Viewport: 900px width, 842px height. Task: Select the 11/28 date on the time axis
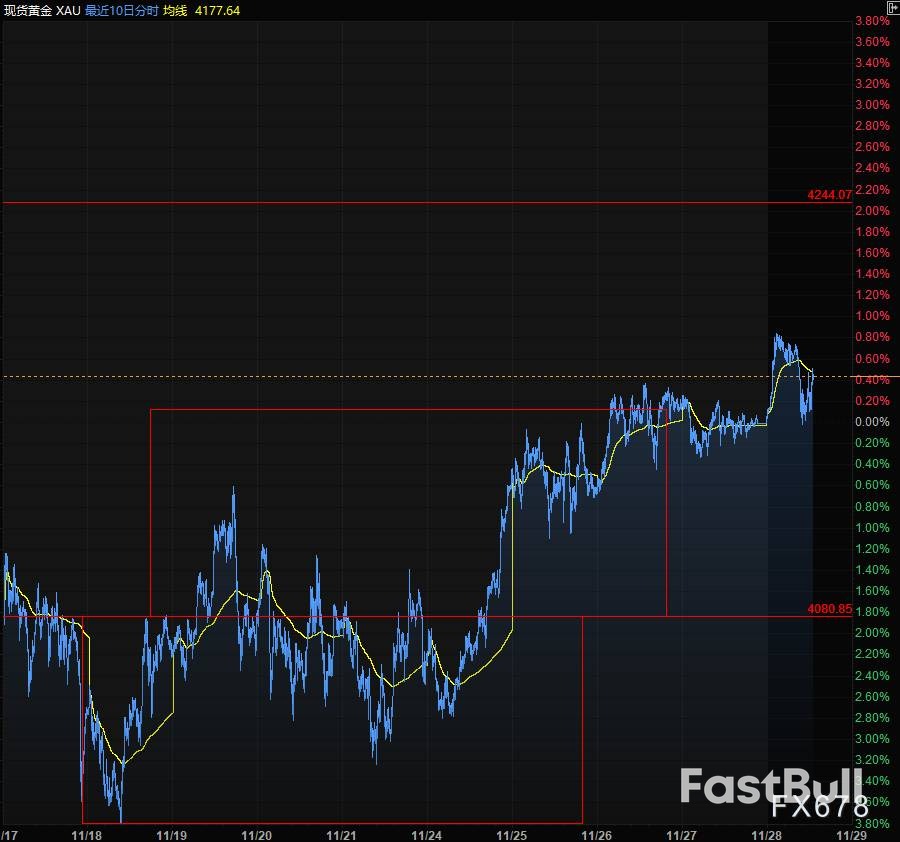(x=767, y=834)
